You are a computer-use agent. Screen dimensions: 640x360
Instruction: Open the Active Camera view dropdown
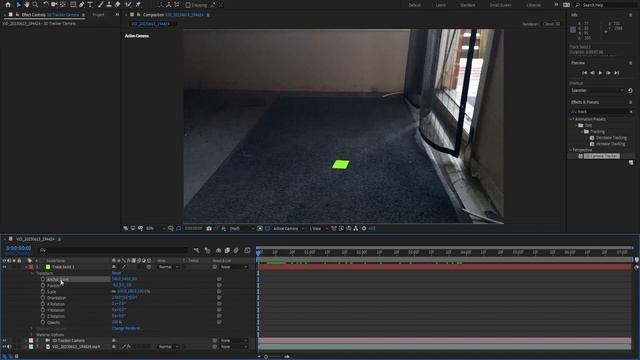tap(289, 229)
